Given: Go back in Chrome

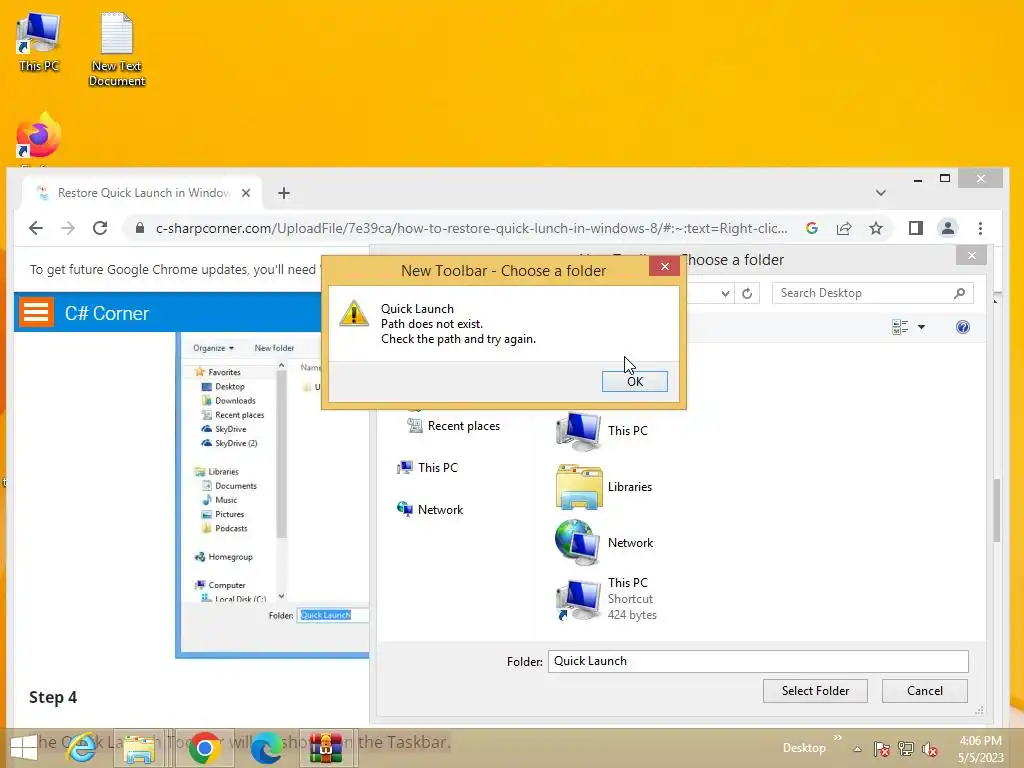Looking at the screenshot, I should click(x=36, y=228).
